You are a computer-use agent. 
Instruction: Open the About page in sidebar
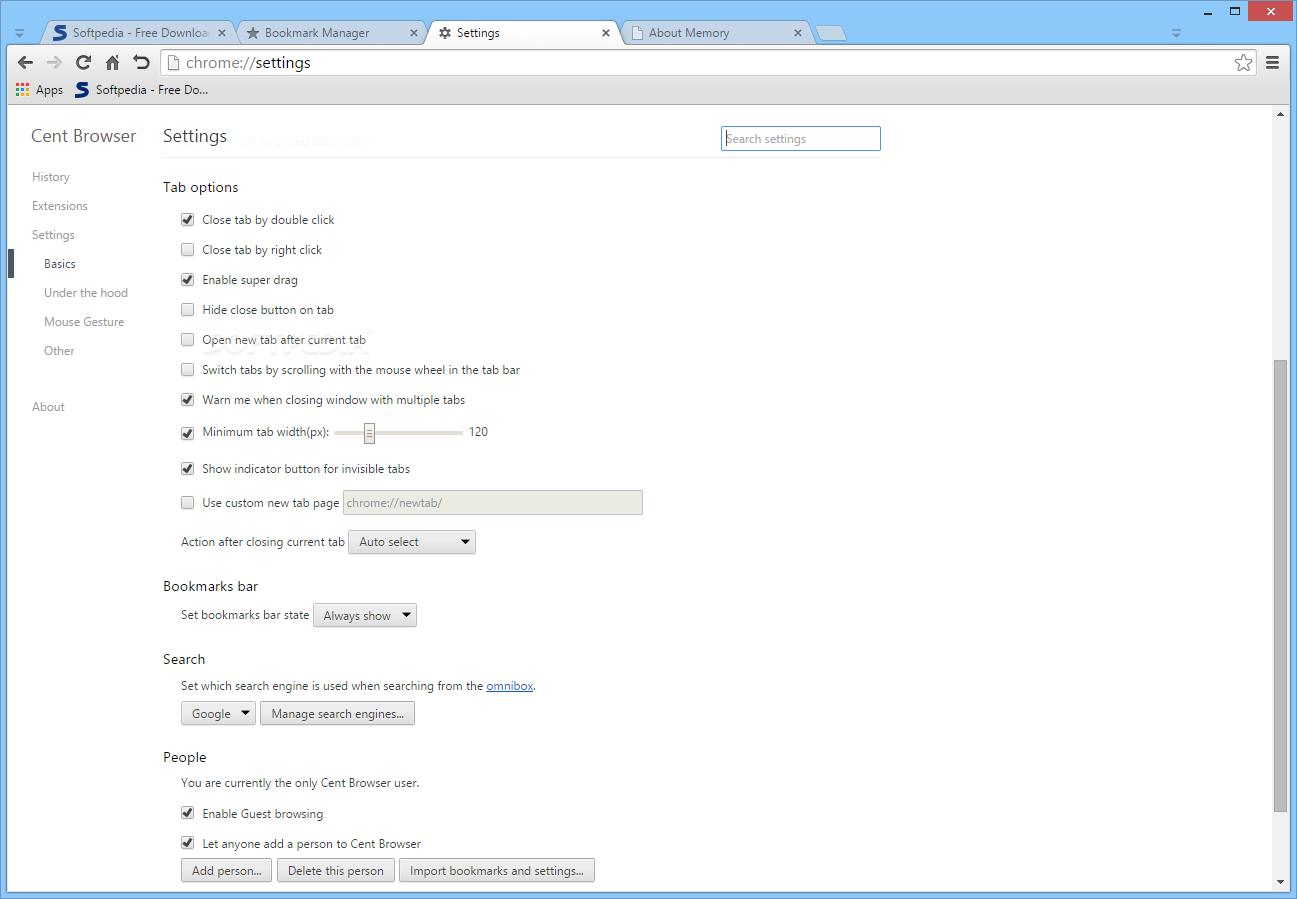pyautogui.click(x=48, y=407)
